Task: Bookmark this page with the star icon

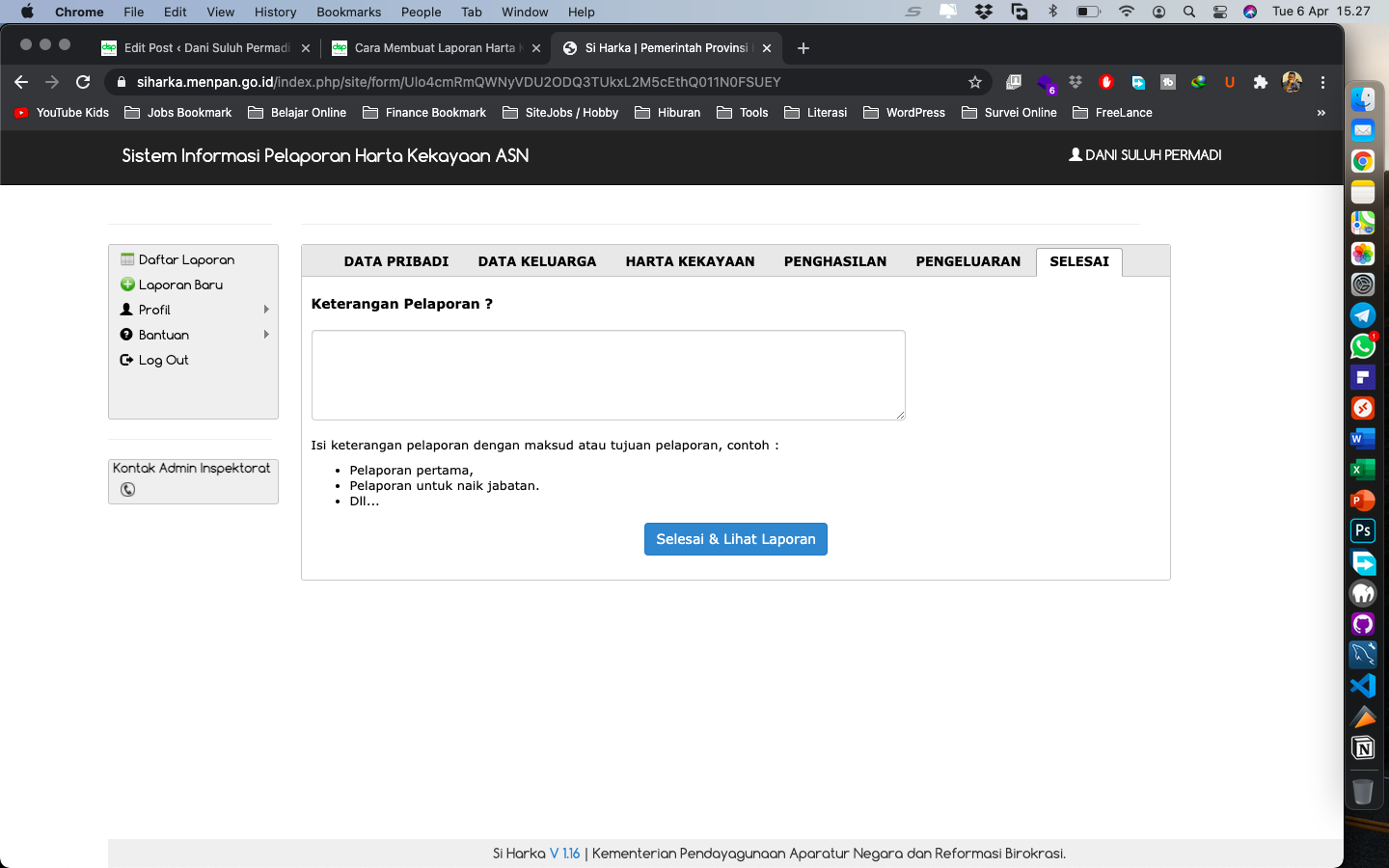Action: point(975,82)
